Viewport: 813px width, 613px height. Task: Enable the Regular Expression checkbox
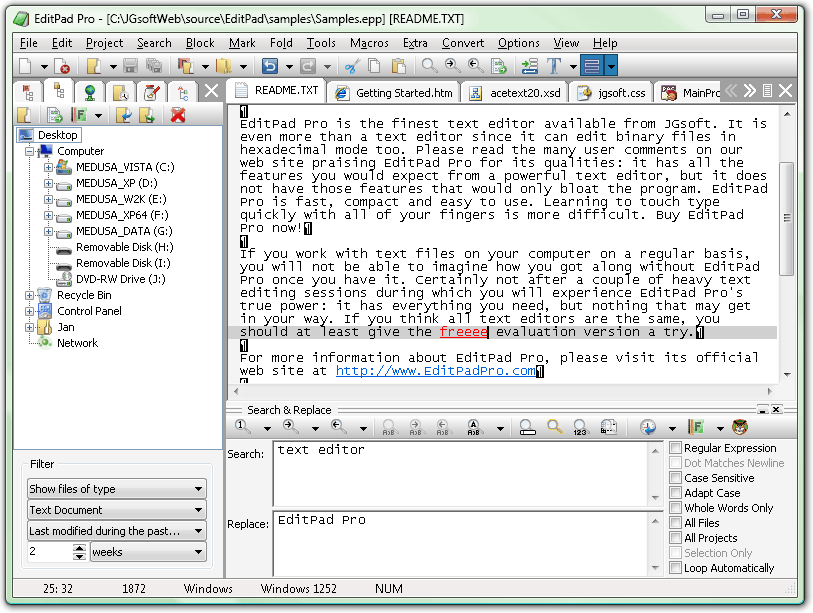coord(675,447)
